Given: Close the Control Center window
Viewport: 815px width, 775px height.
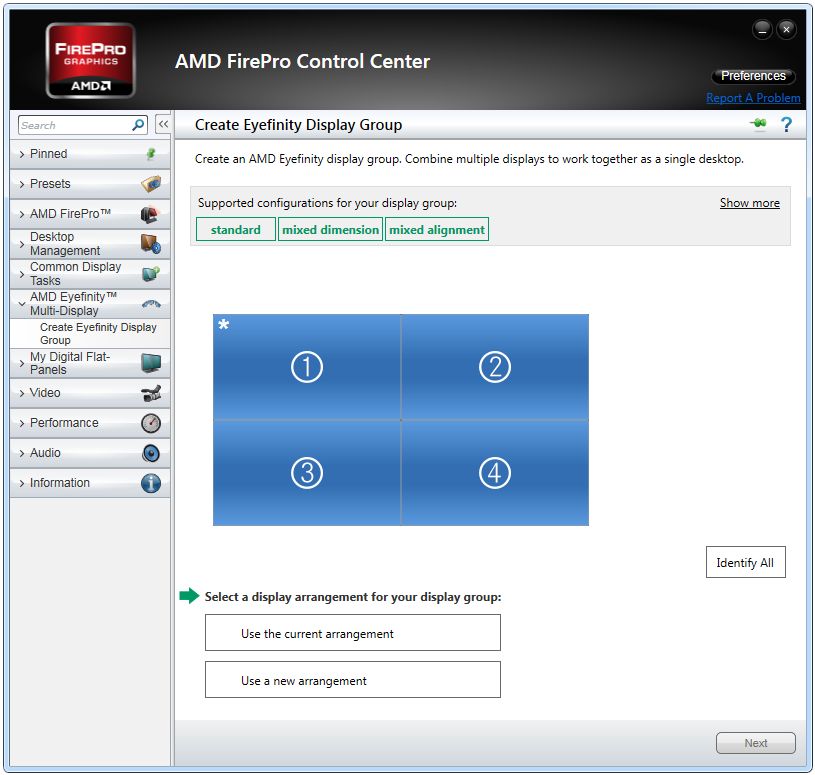Looking at the screenshot, I should click(x=786, y=30).
